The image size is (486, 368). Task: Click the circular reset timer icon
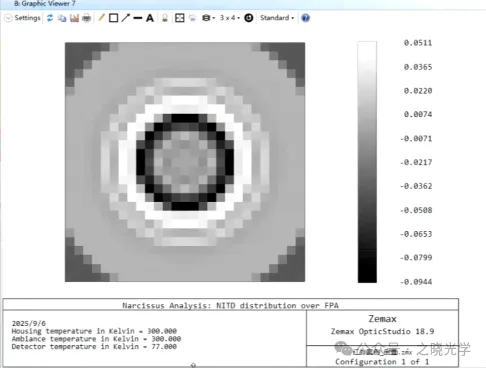click(x=249, y=18)
